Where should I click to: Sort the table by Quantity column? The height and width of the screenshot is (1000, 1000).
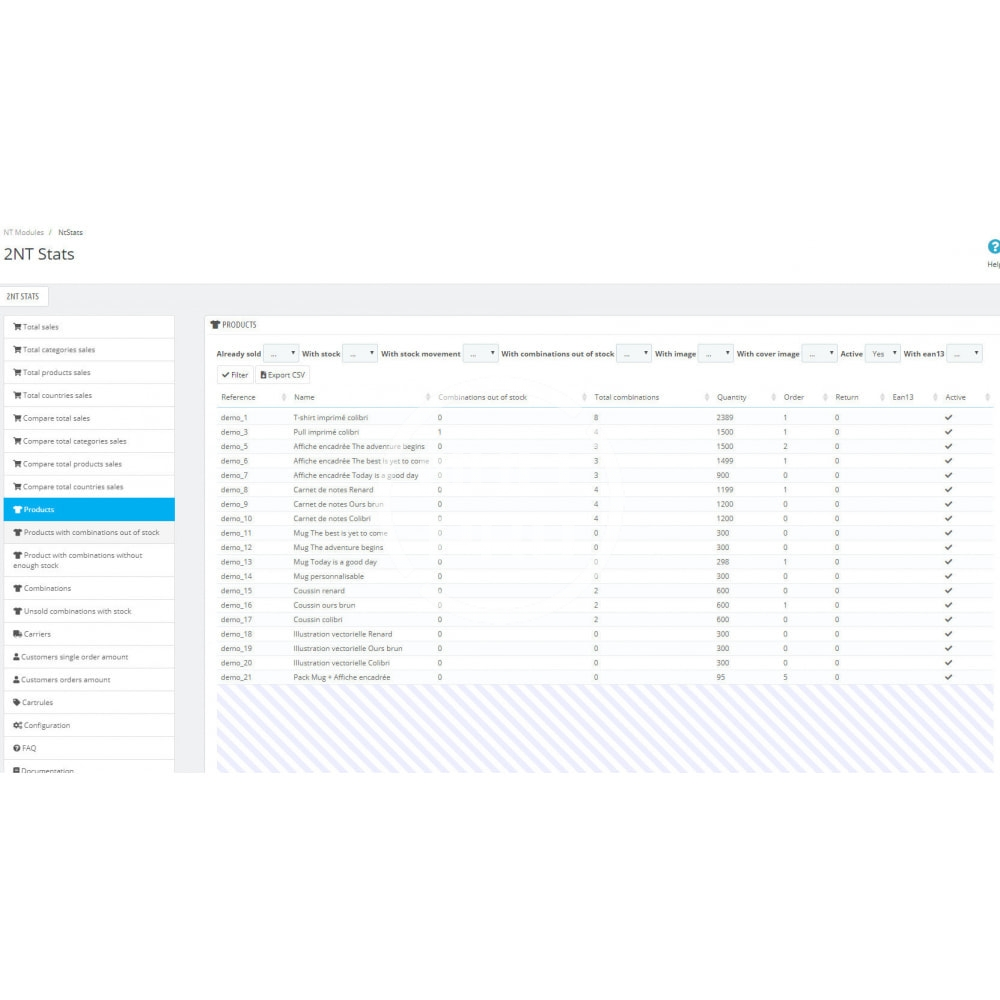[x=731, y=397]
